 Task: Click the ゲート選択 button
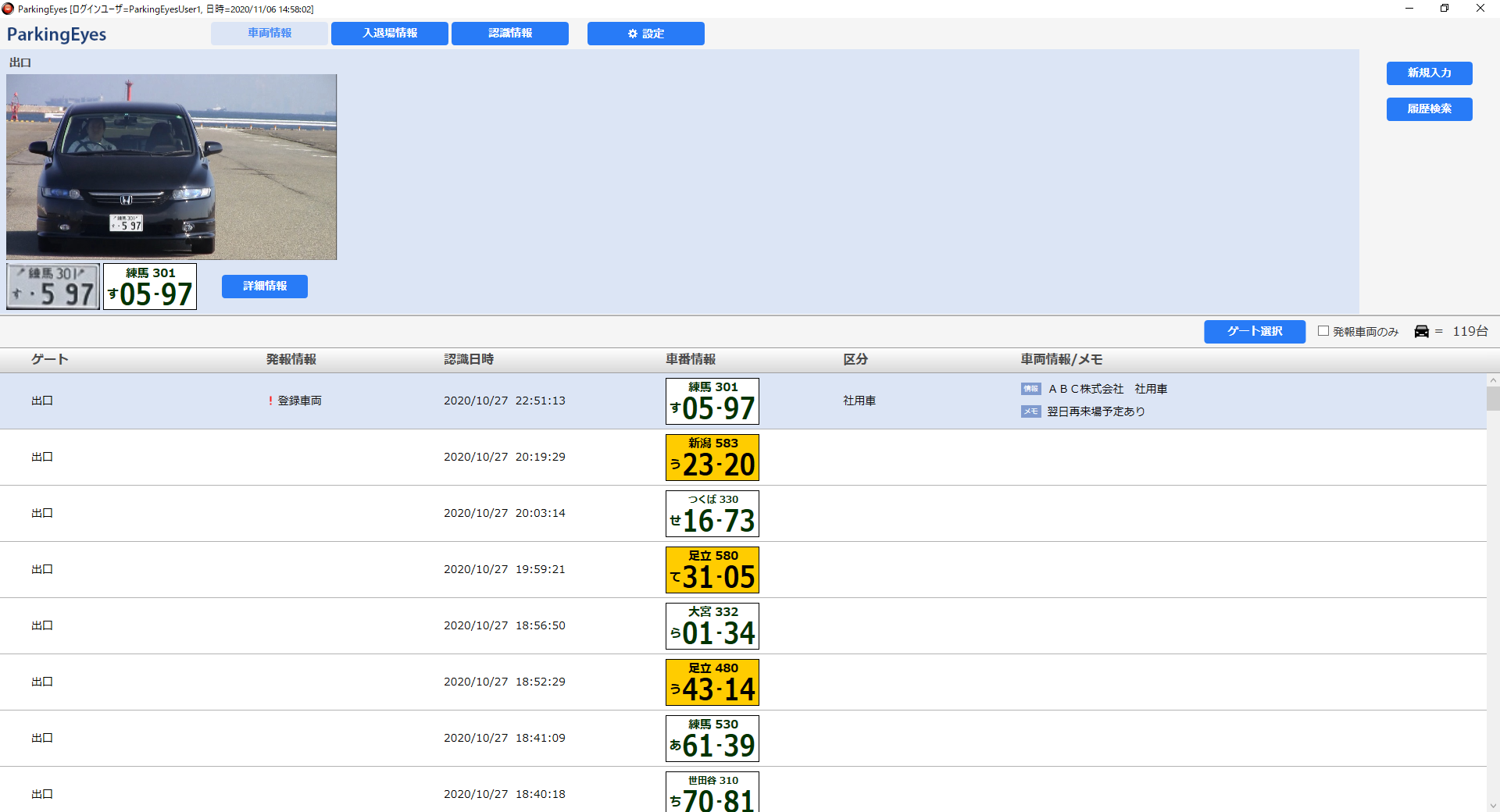tap(1255, 332)
